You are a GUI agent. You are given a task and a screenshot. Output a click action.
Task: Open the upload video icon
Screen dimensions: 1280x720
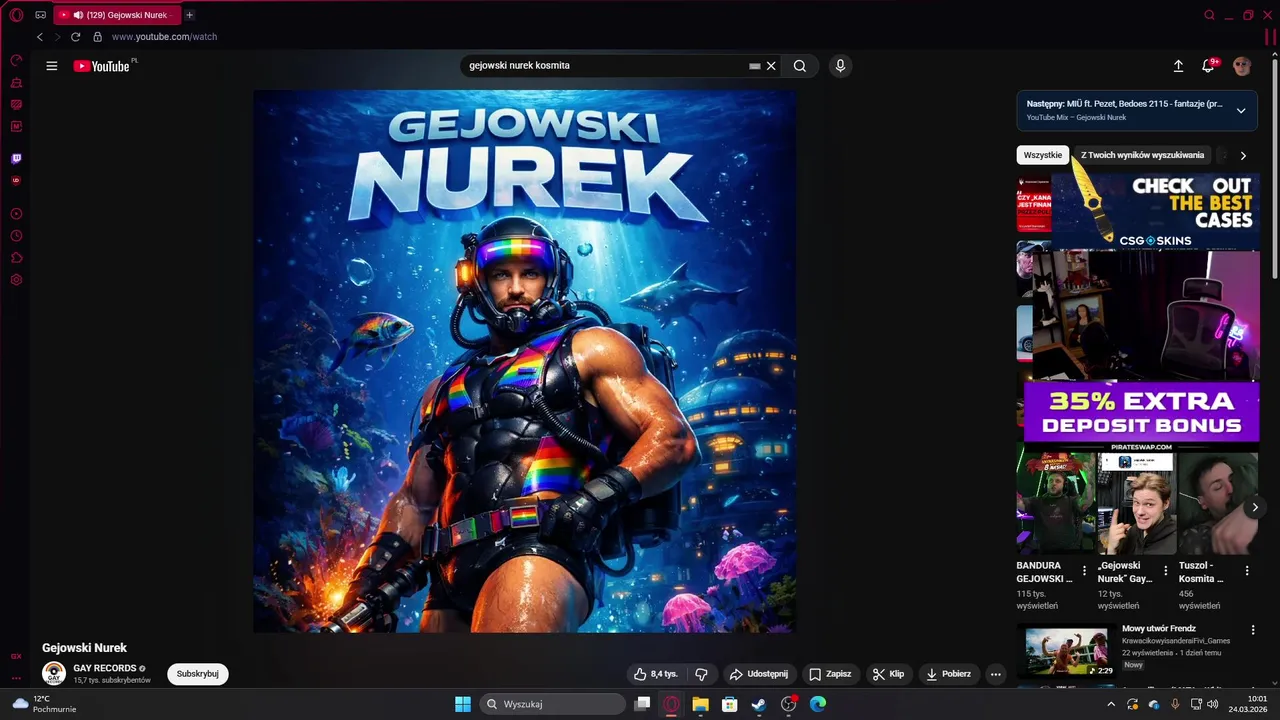point(1178,66)
